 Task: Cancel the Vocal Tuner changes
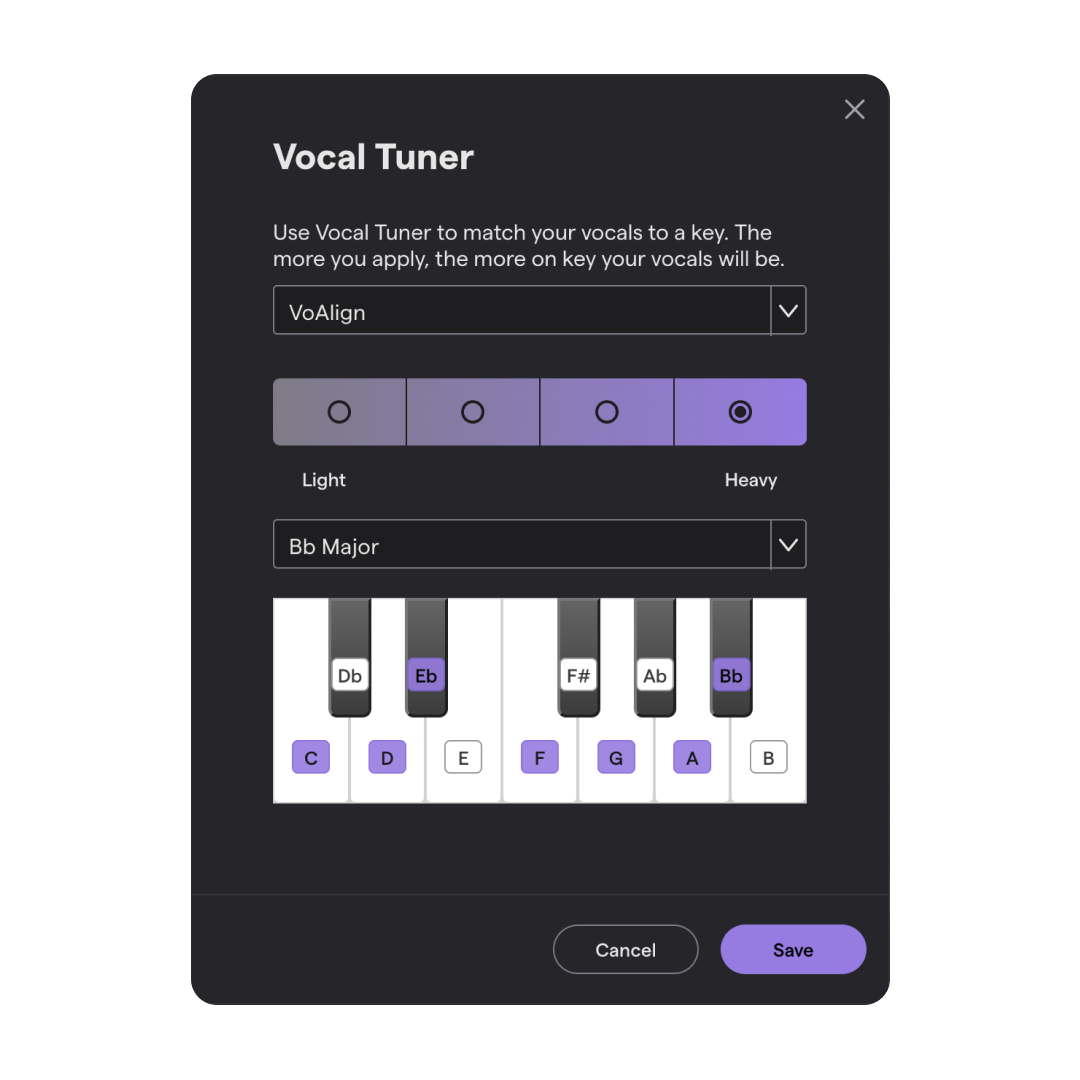(x=625, y=949)
